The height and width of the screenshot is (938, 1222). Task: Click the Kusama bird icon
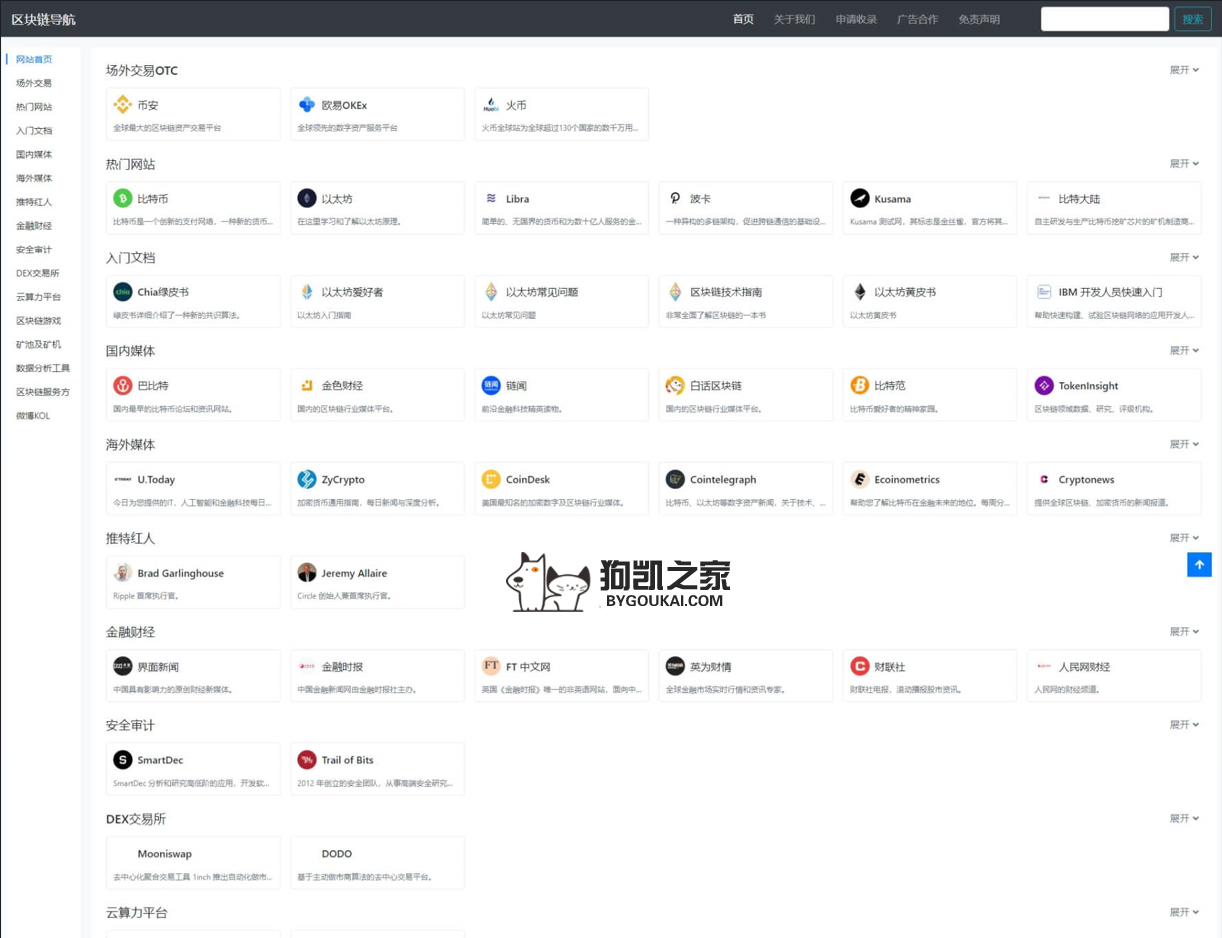pyautogui.click(x=859, y=198)
